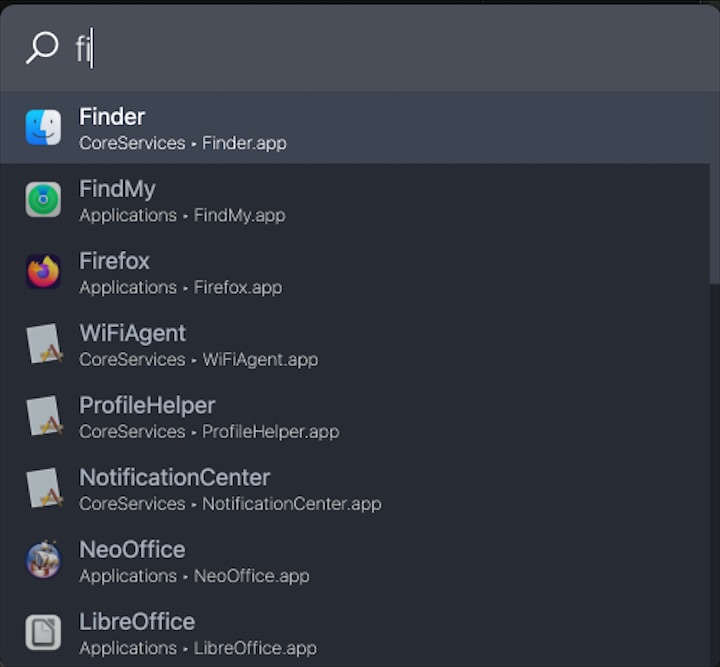The width and height of the screenshot is (720, 667).
Task: Select the ProfileHelper result title
Action: point(147,405)
